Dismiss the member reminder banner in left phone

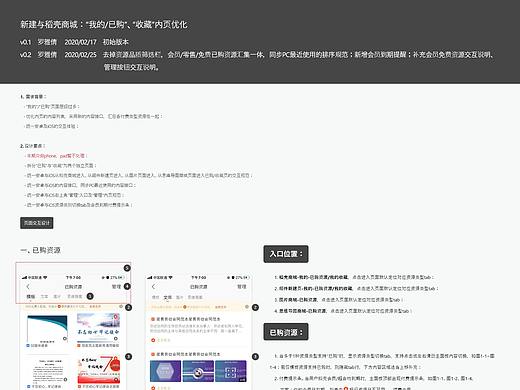121,306
